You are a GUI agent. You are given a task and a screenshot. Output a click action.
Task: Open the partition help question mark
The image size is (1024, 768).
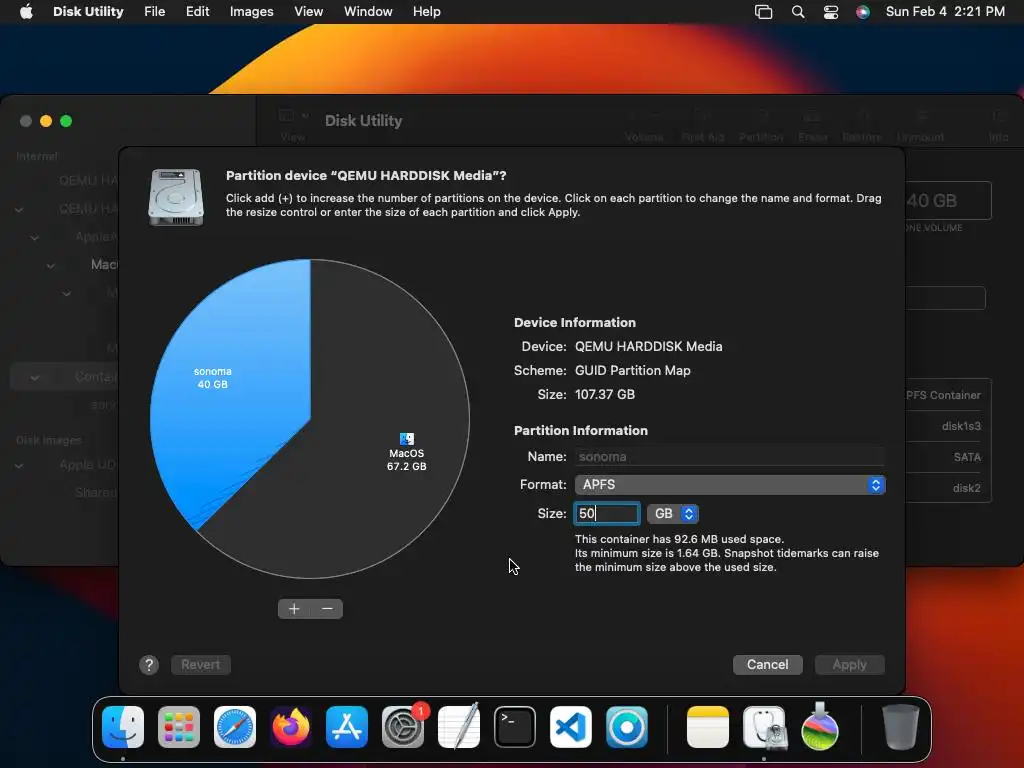[149, 665]
